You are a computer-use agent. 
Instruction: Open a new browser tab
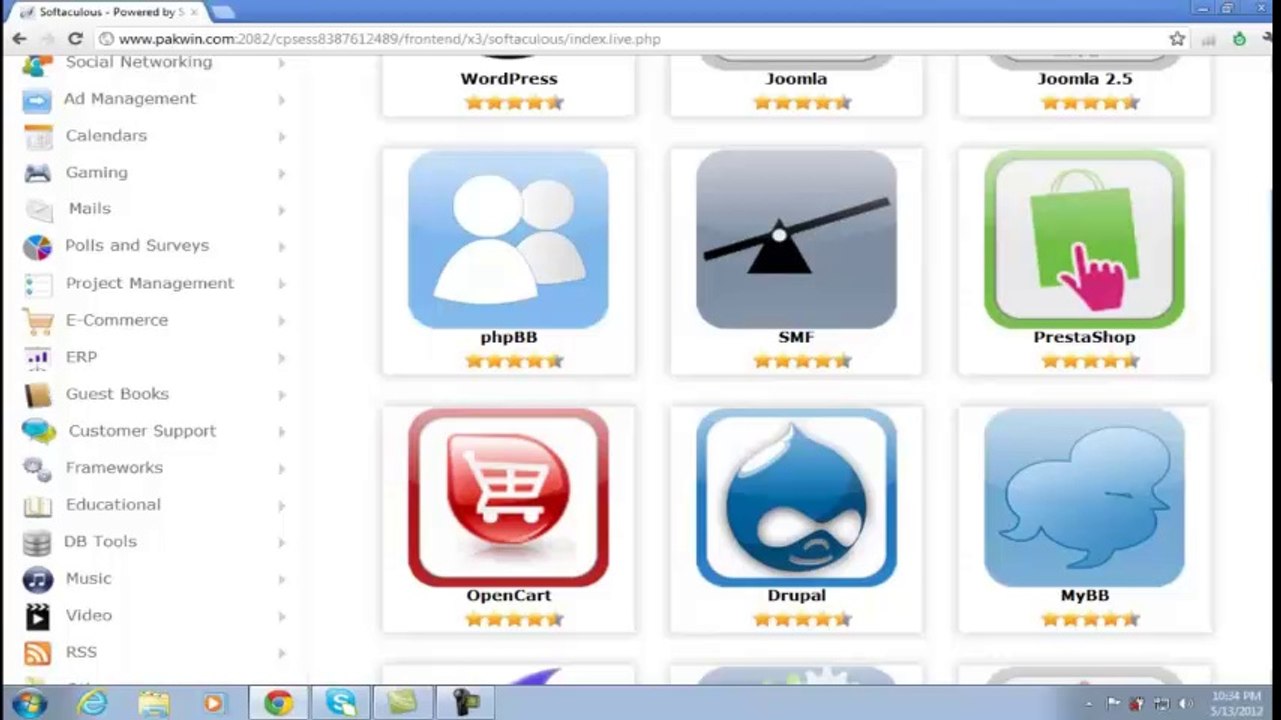point(222,12)
